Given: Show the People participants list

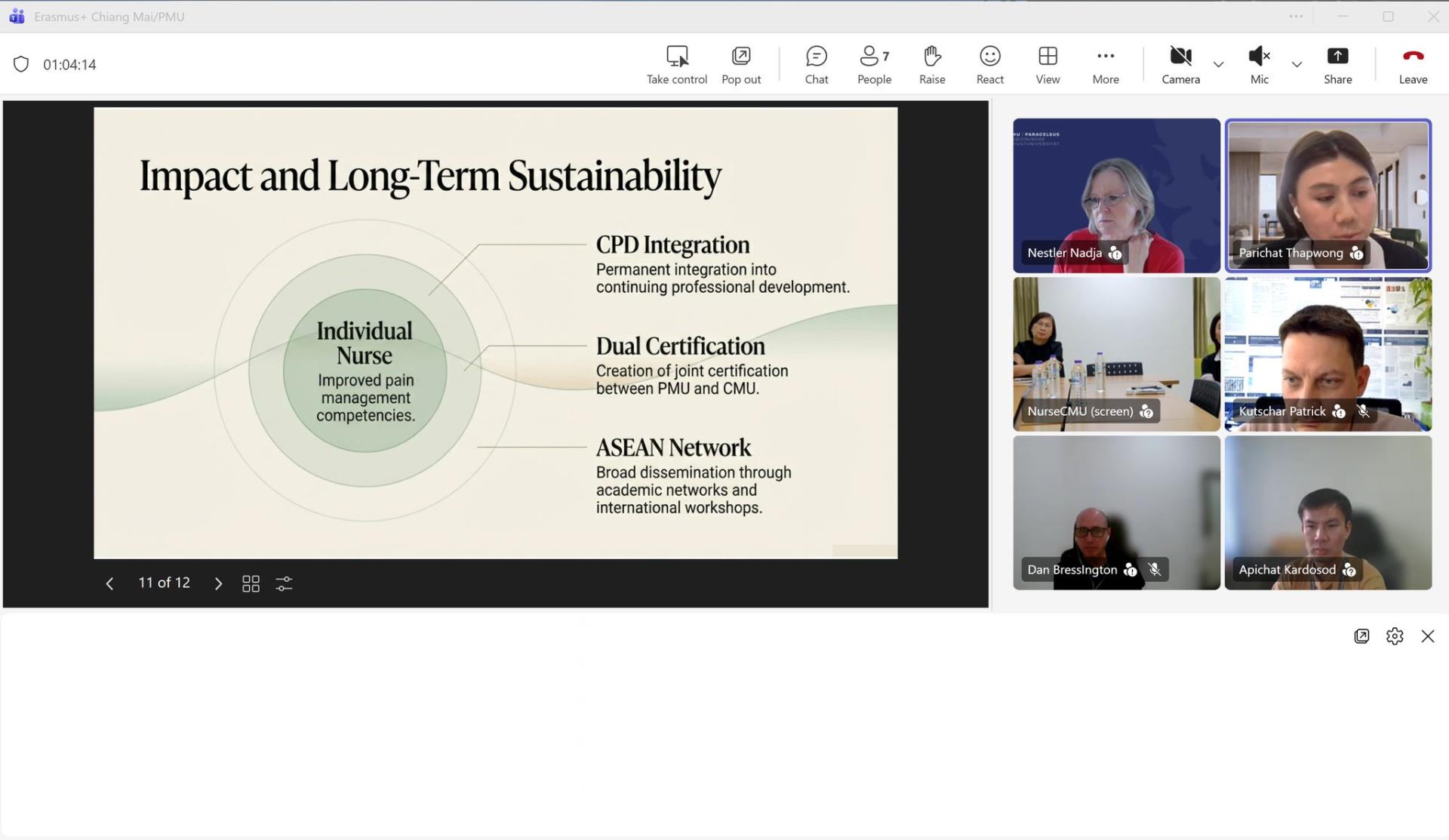Looking at the screenshot, I should pos(874,57).
